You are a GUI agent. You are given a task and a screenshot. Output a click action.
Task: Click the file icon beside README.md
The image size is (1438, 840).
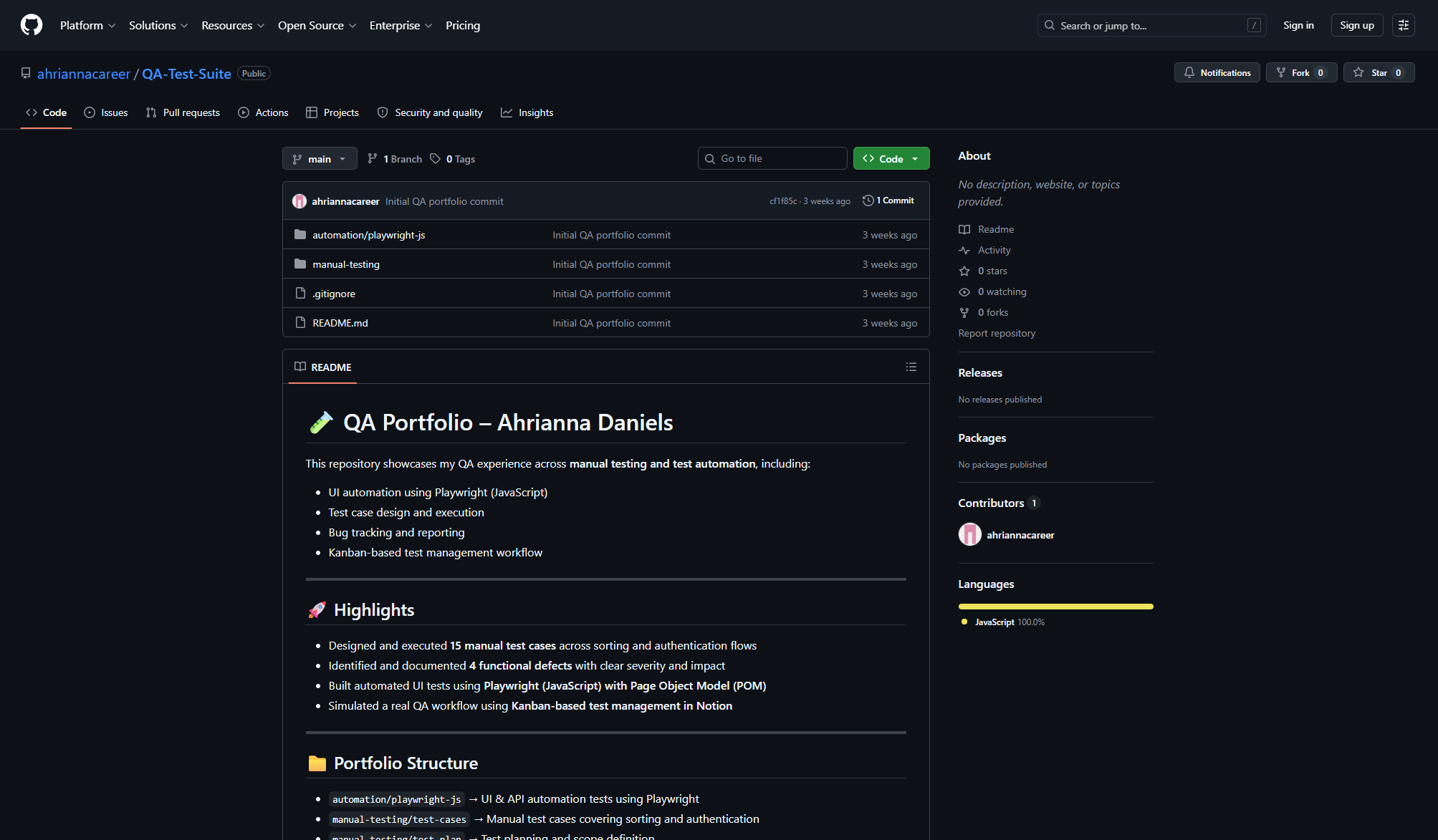click(300, 322)
